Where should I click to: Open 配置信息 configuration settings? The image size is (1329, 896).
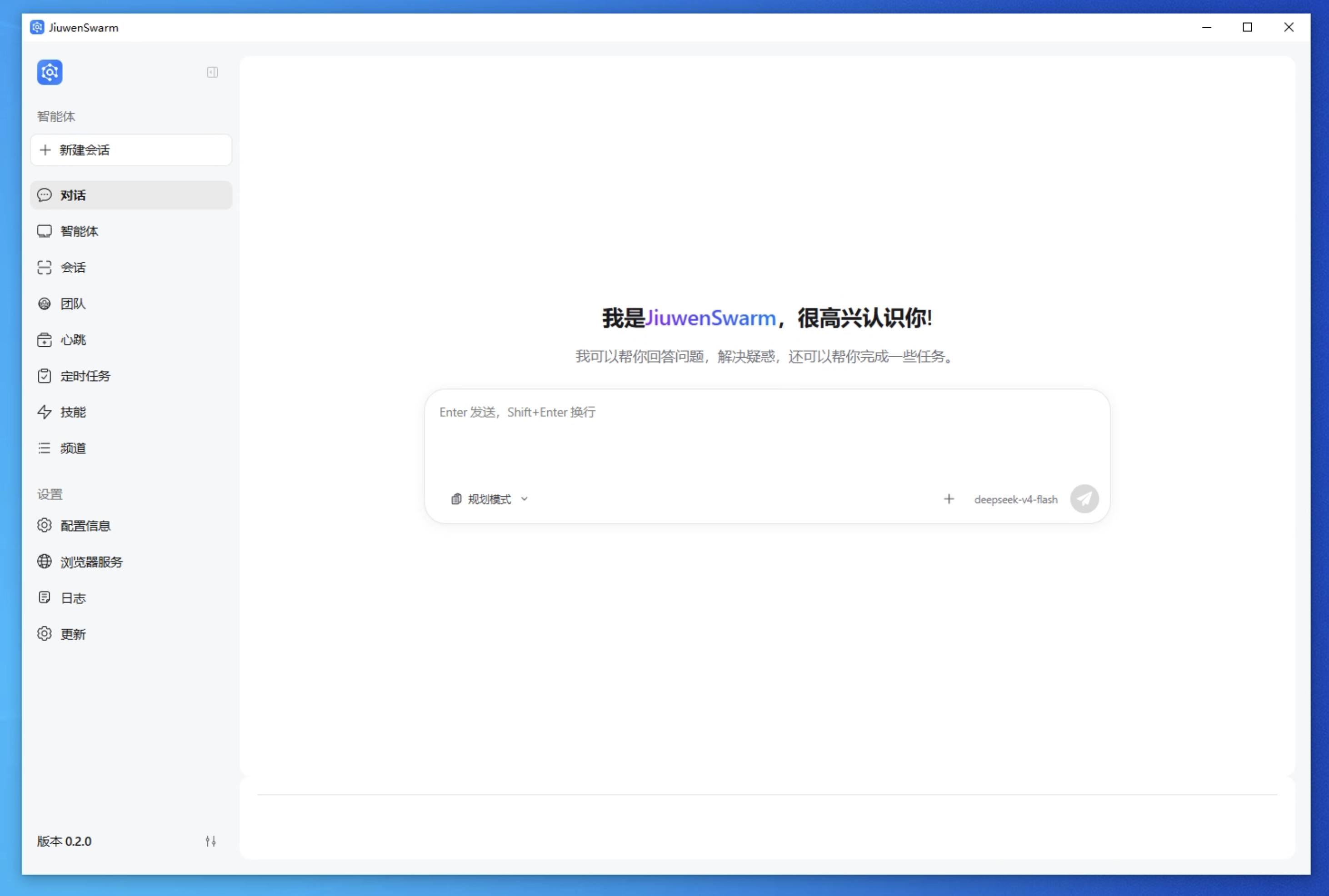[x=131, y=526]
